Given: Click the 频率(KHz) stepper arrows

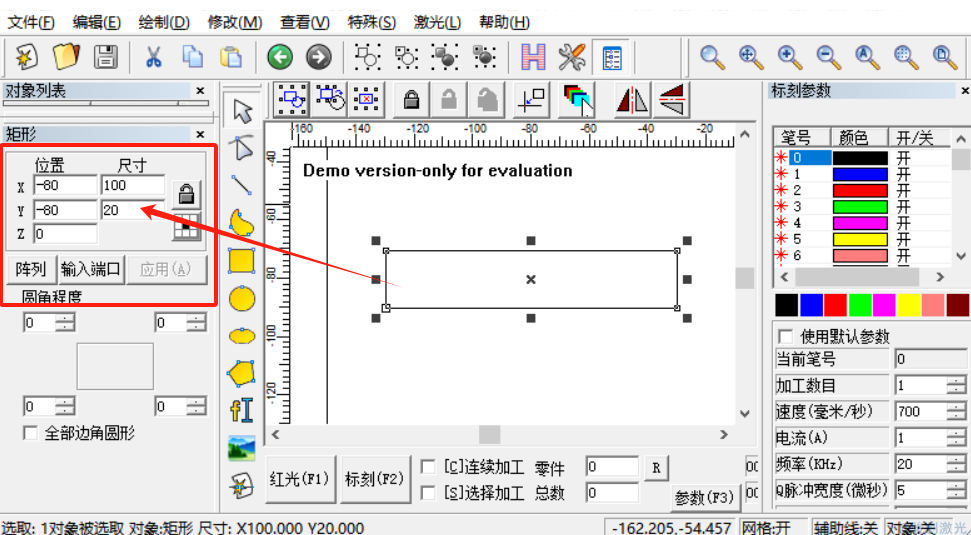Looking at the screenshot, I should point(956,464).
